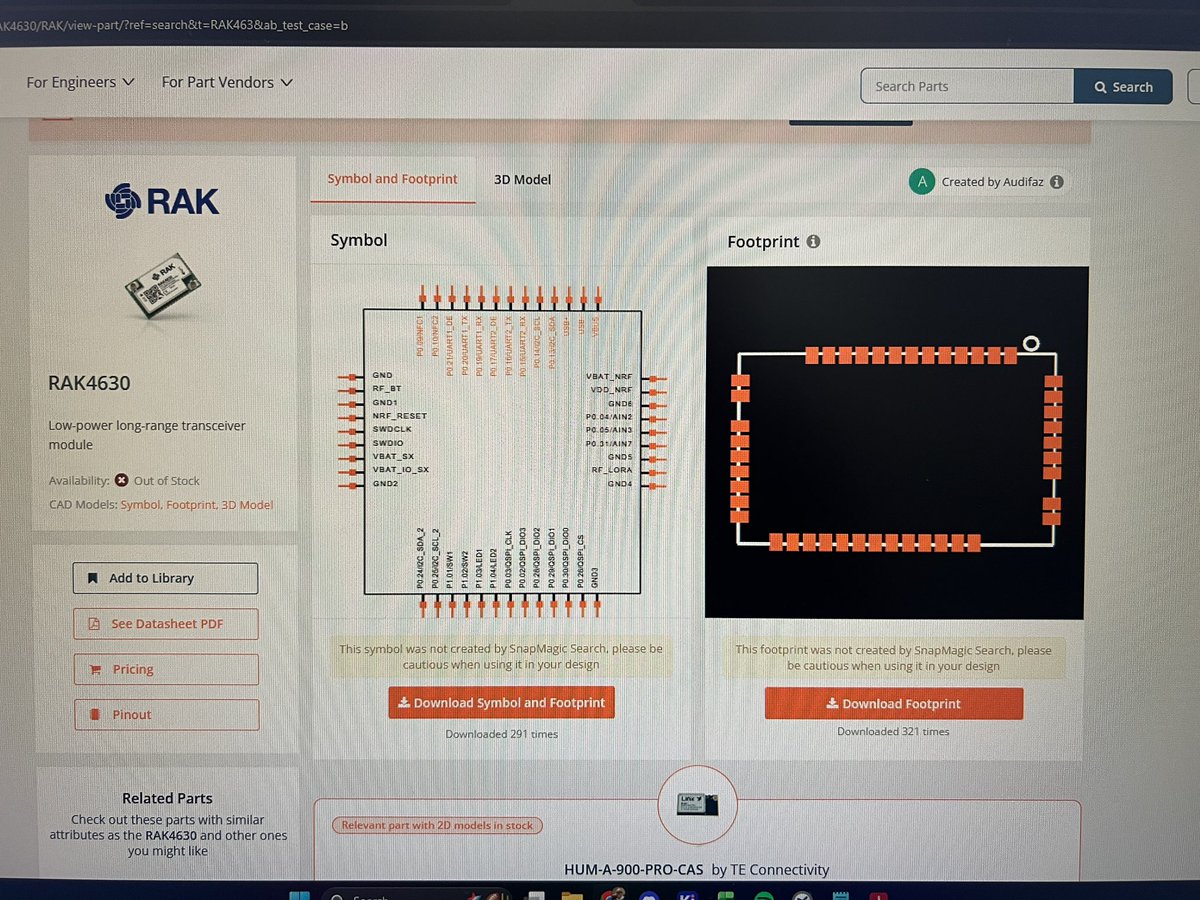
Task: Click the Footprint link under CAD Models
Action: click(191, 505)
